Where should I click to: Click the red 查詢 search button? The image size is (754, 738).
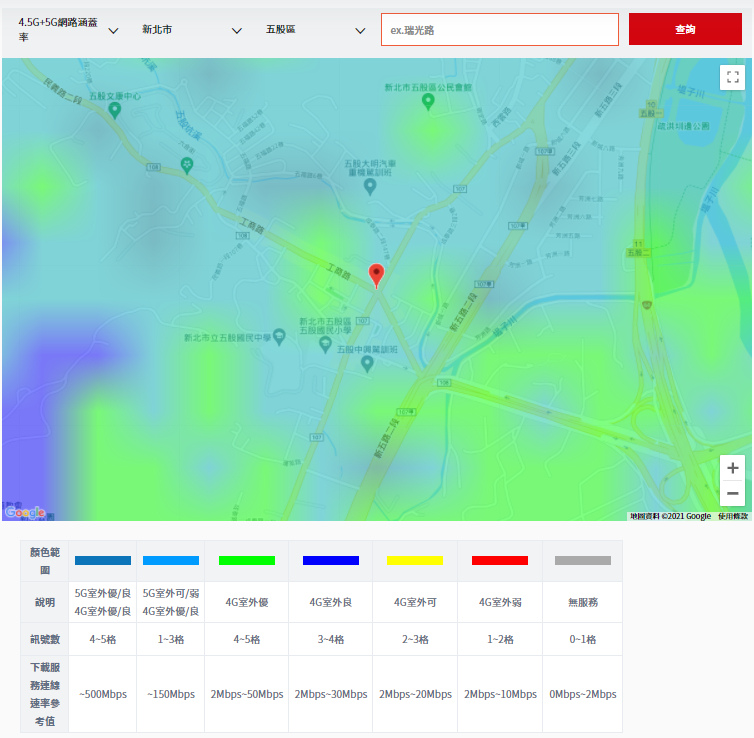[685, 30]
